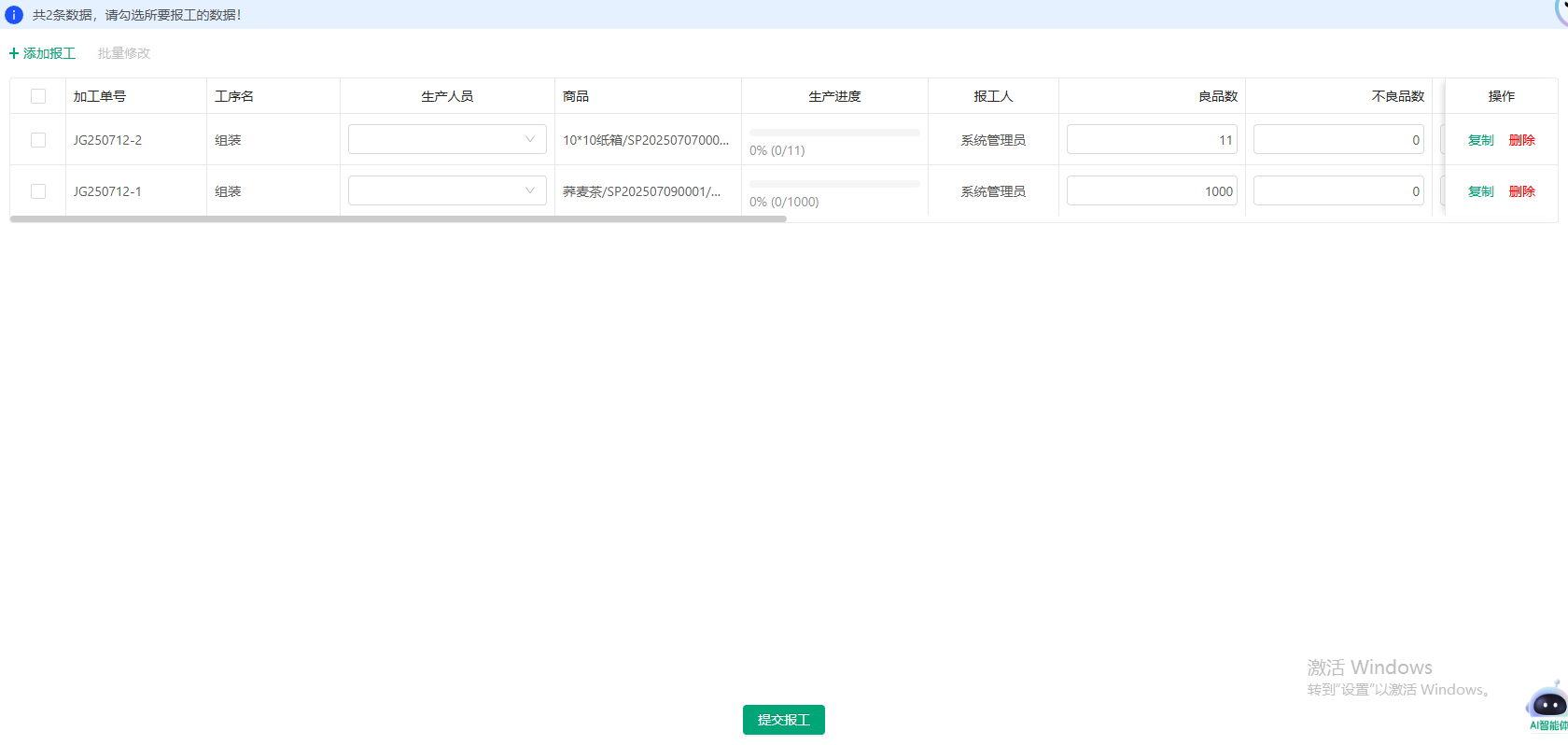Click the blue info icon in banner

(14, 15)
